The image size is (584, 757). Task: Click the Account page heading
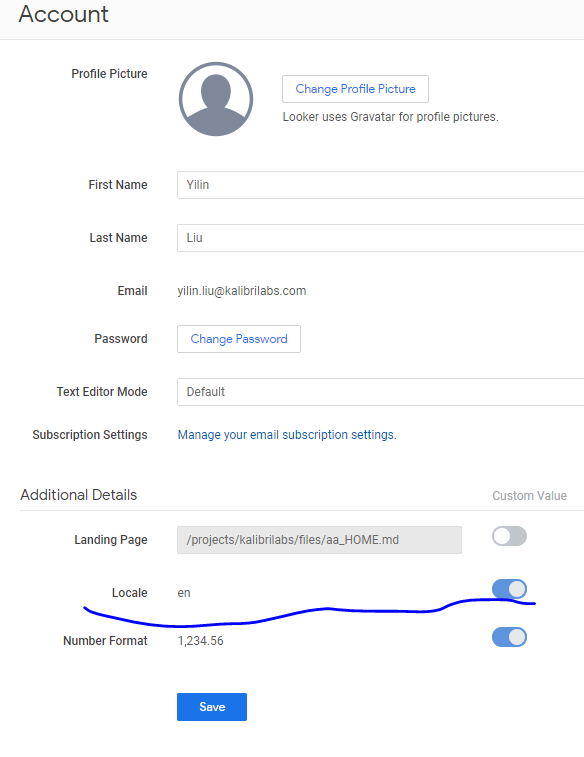(64, 14)
